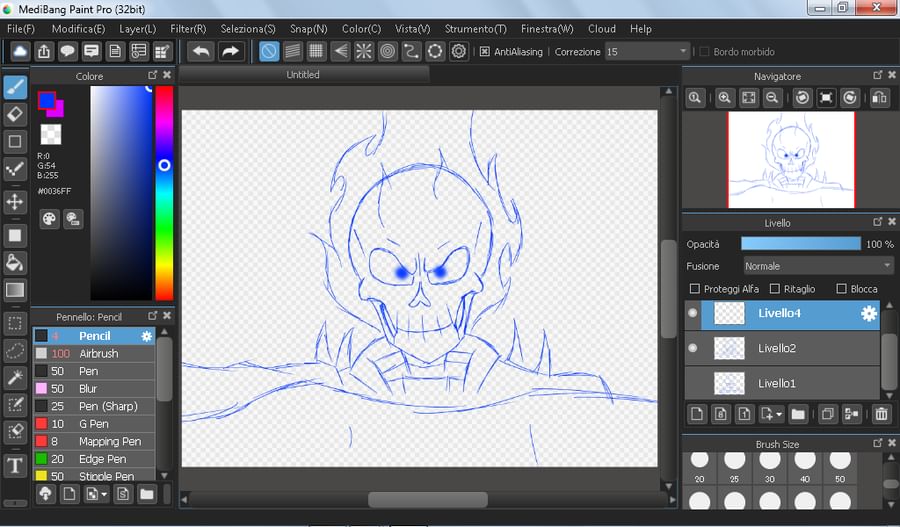Enable radial snap
The width and height of the screenshot is (900, 527).
click(364, 52)
